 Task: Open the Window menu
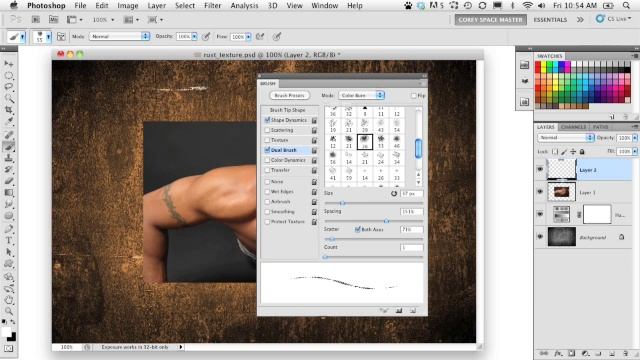tap(324, 6)
